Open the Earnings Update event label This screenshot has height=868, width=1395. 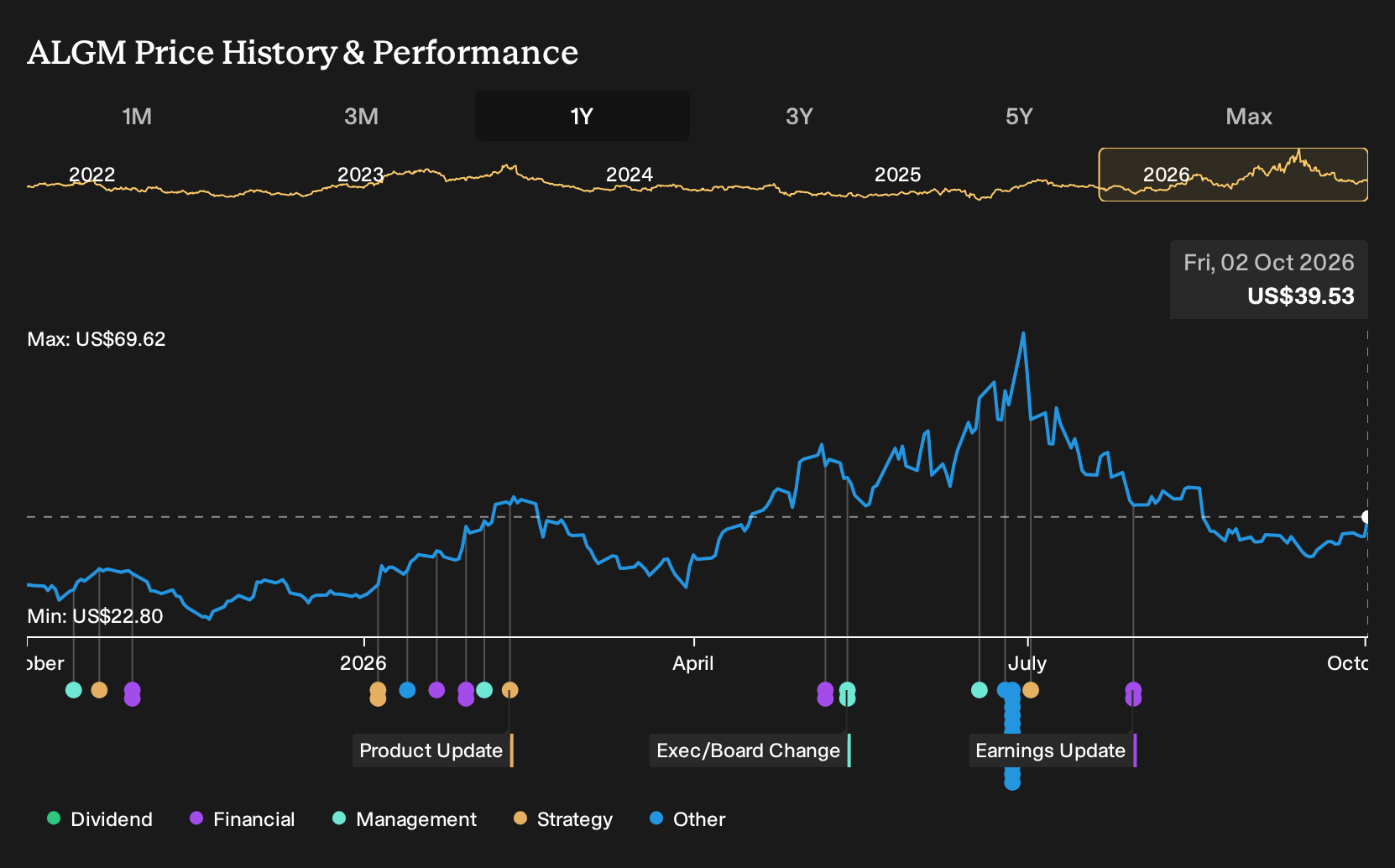point(1053,750)
